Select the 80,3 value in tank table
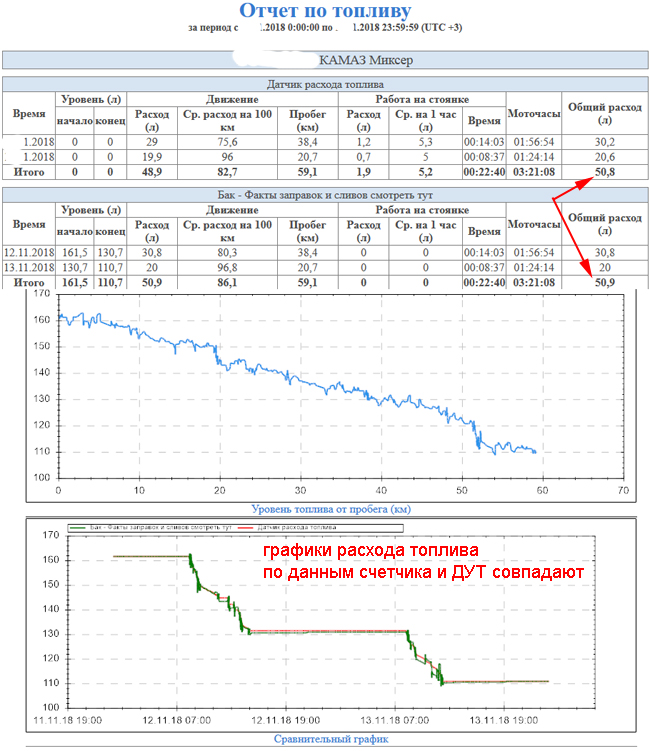Screen dimensions: 650x751 tap(229, 254)
